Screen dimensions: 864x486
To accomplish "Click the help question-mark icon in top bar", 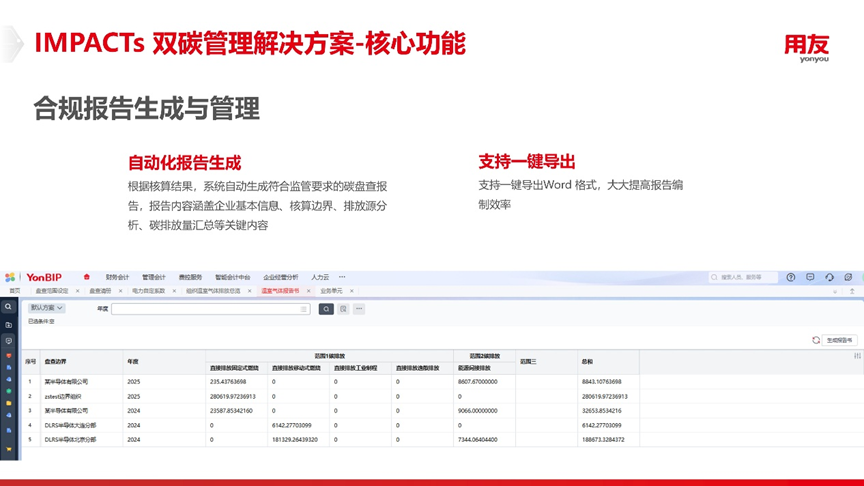I will click(791, 277).
